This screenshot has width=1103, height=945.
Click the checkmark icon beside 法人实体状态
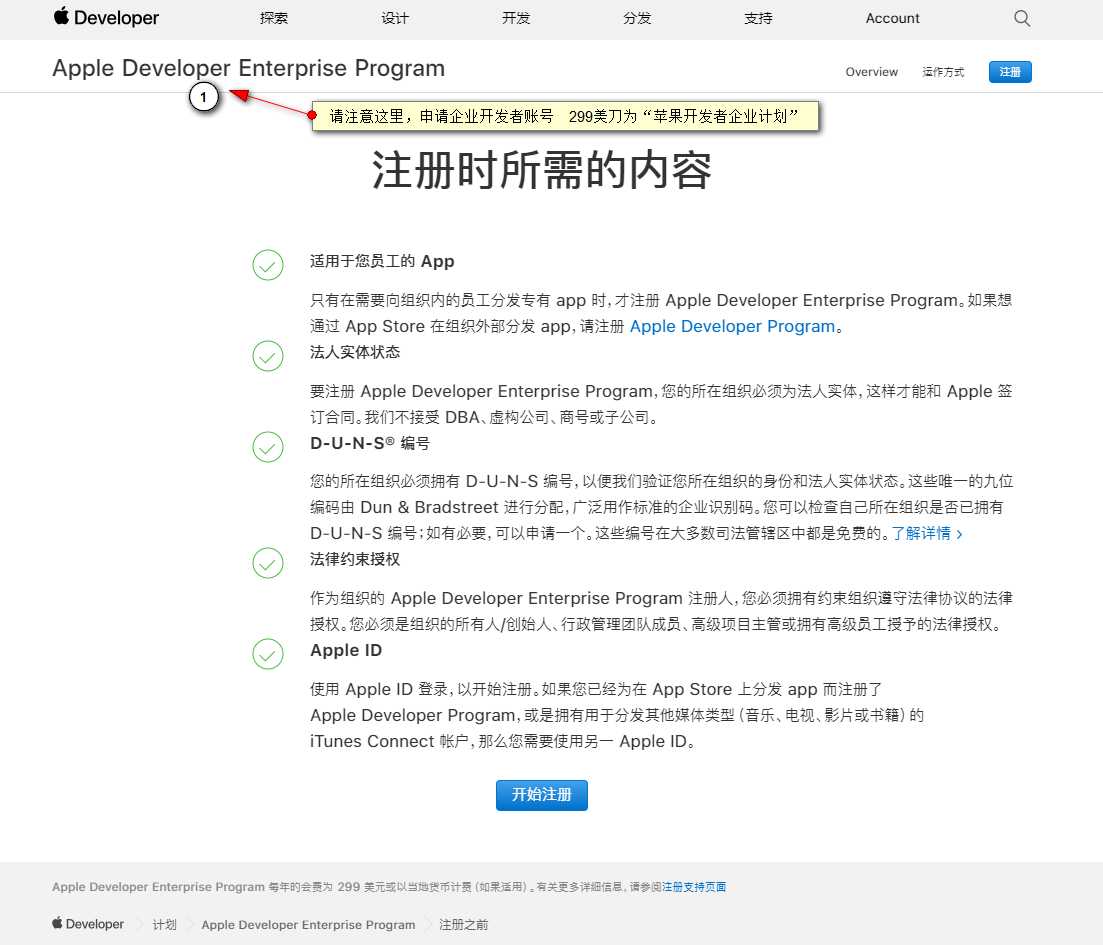click(268, 356)
